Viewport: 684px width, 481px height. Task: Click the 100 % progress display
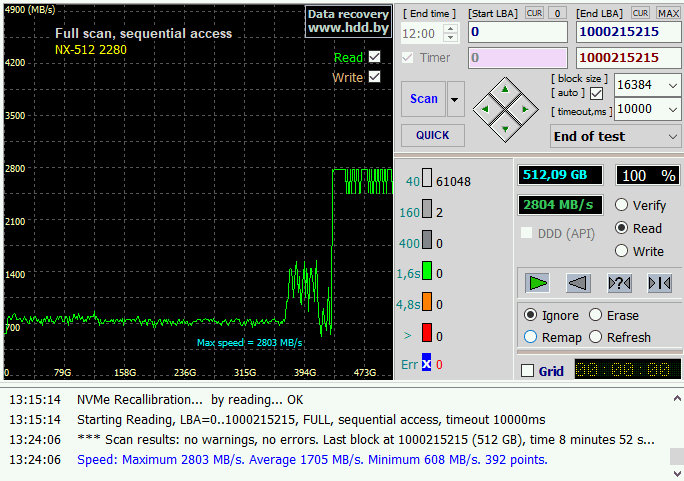(x=648, y=175)
